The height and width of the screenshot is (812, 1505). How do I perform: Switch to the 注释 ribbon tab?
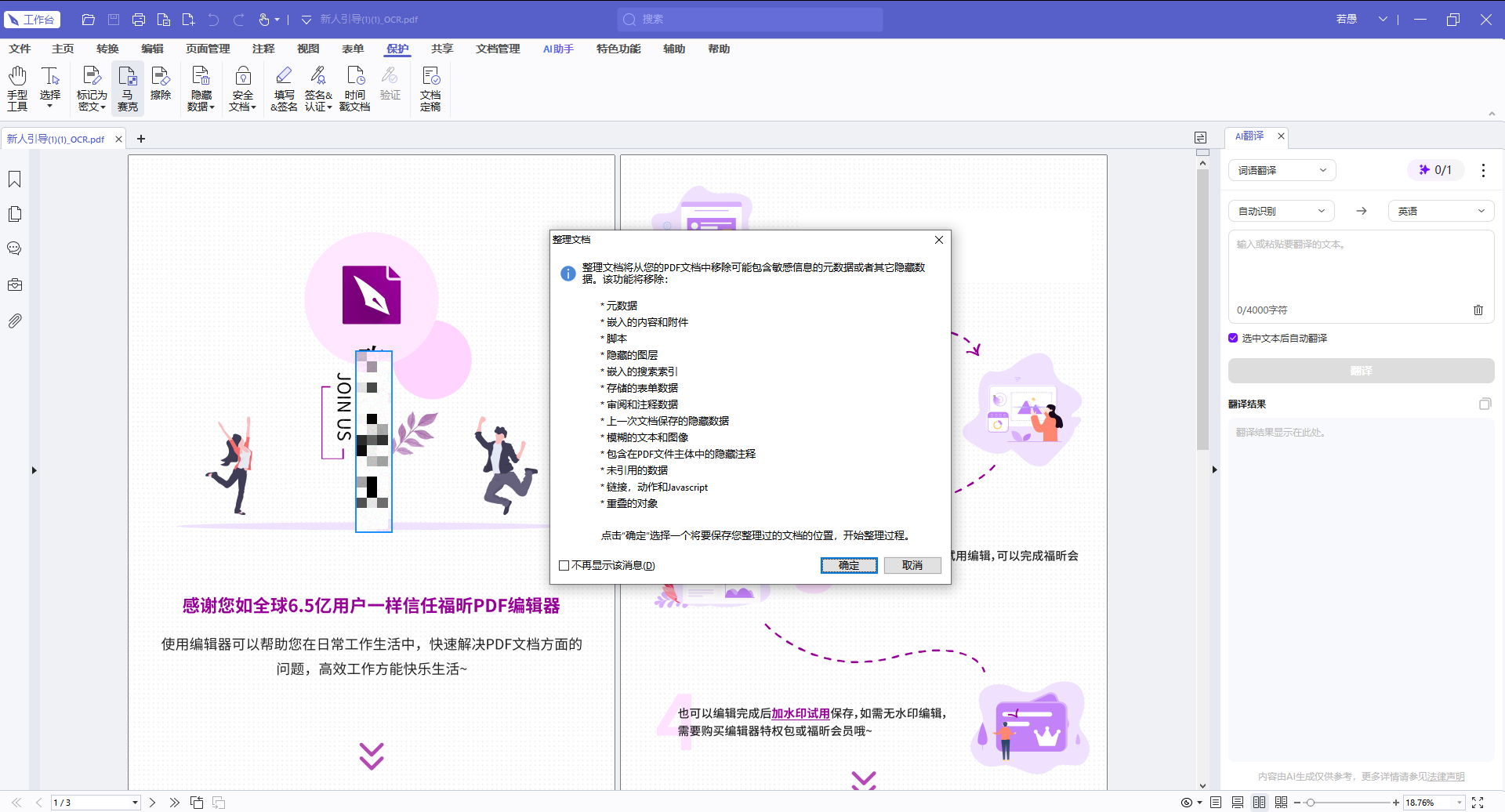[x=263, y=49]
